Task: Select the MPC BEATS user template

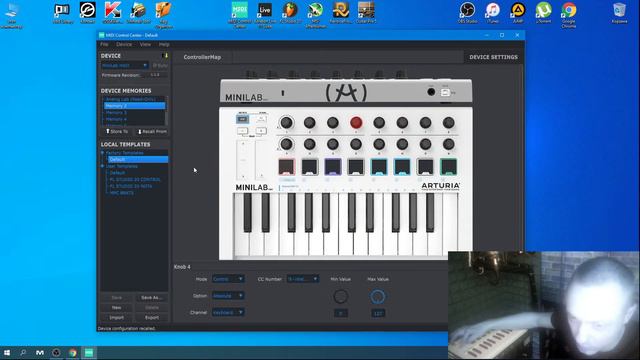Action: coord(122,193)
